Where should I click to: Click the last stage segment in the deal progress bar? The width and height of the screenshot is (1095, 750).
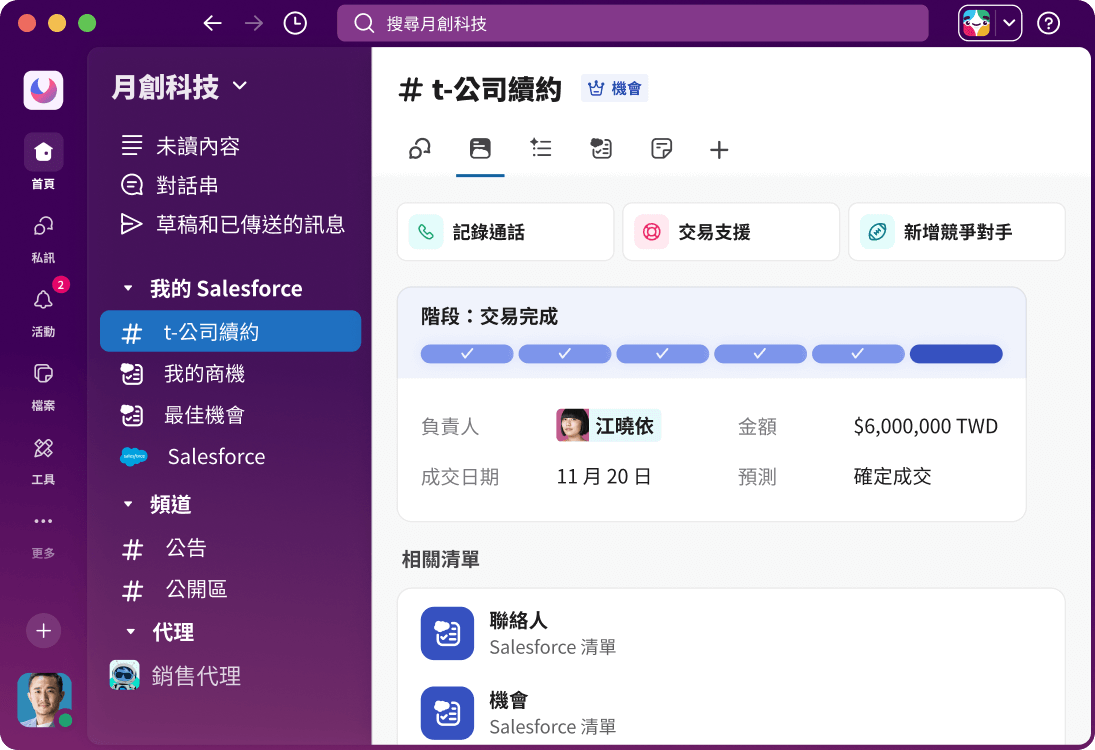point(956,353)
